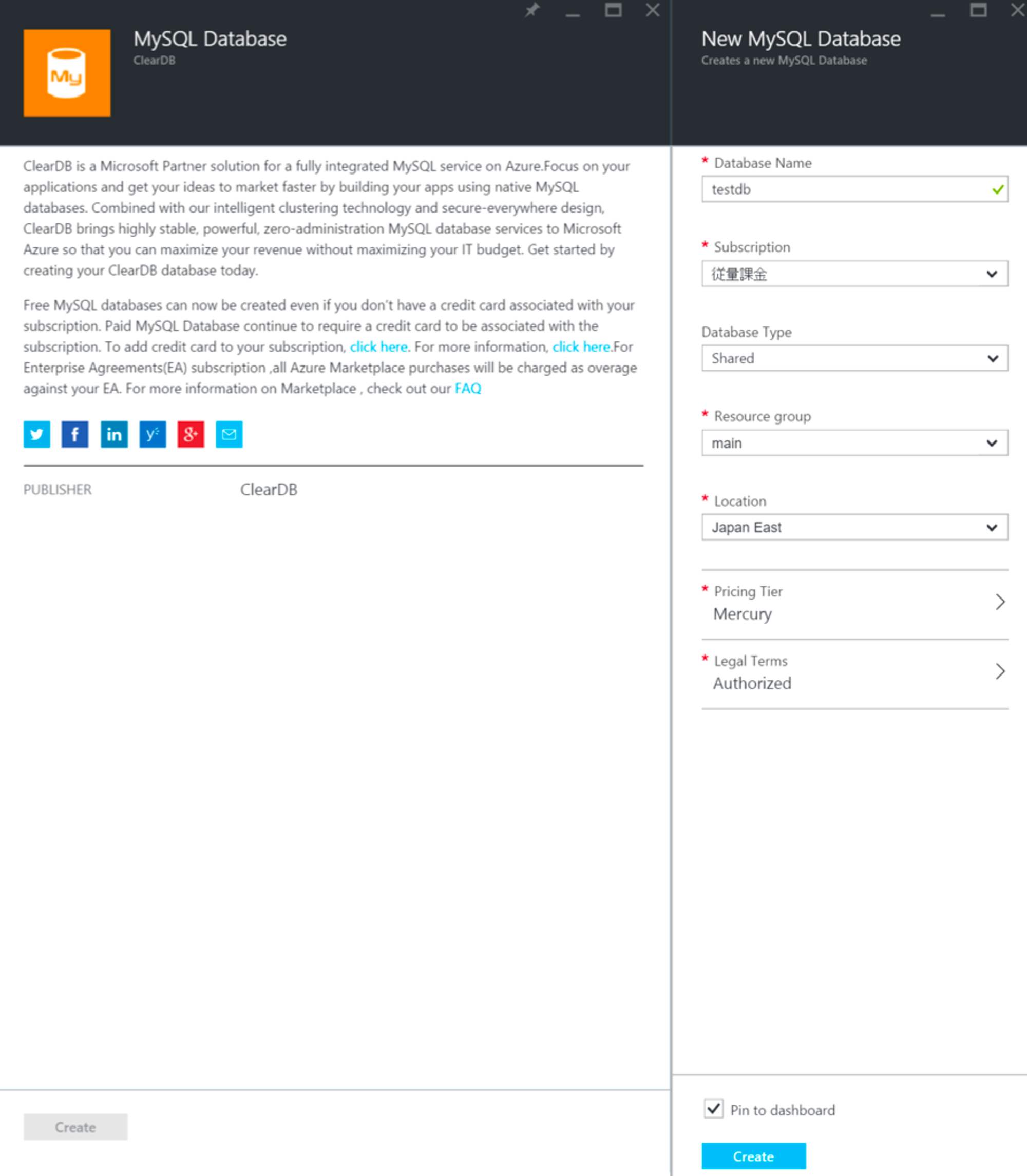The width and height of the screenshot is (1027, 1176).
Task: Click the orange MySQL database logo
Action: (67, 73)
